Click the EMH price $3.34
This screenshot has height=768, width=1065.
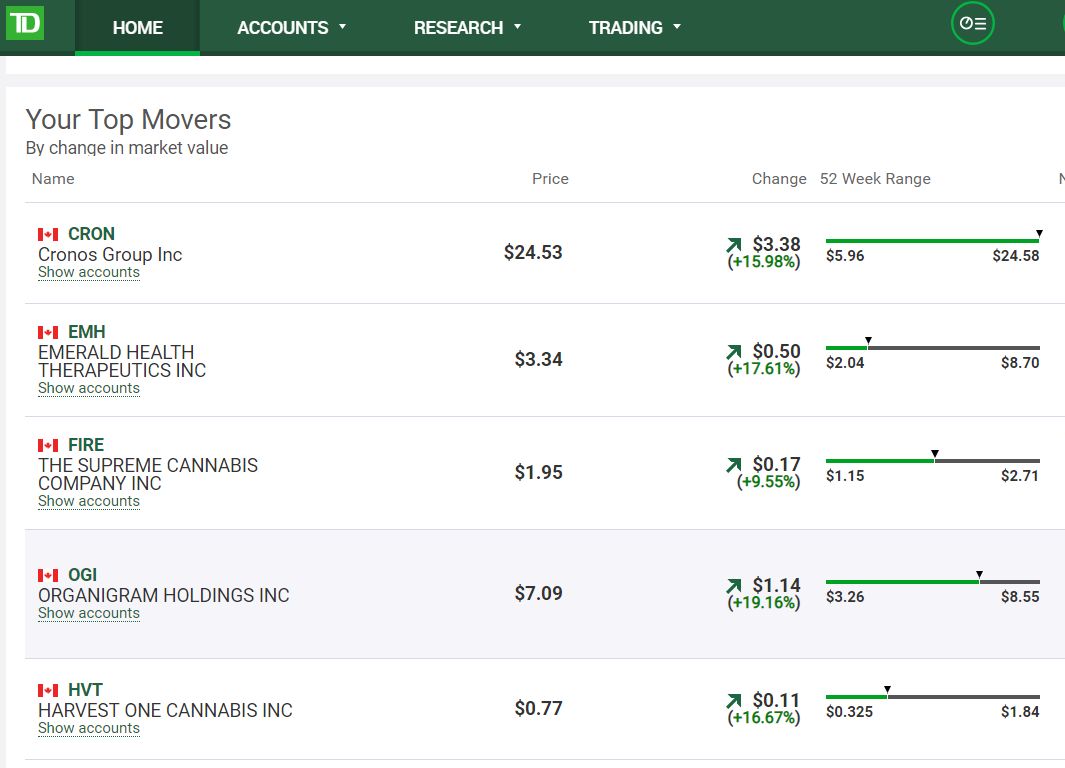pos(539,359)
